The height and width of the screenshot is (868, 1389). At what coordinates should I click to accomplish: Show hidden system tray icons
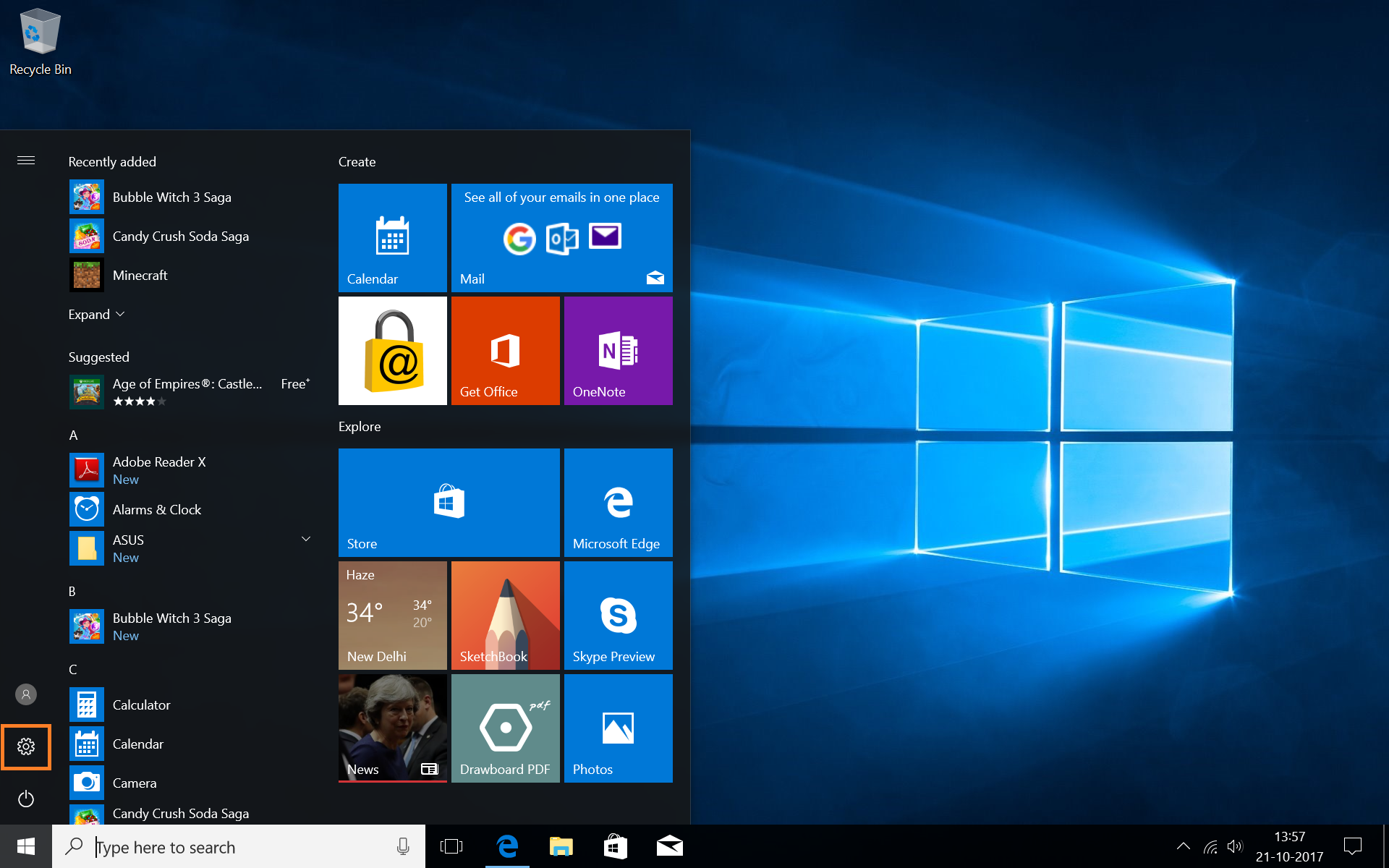pos(1184,846)
